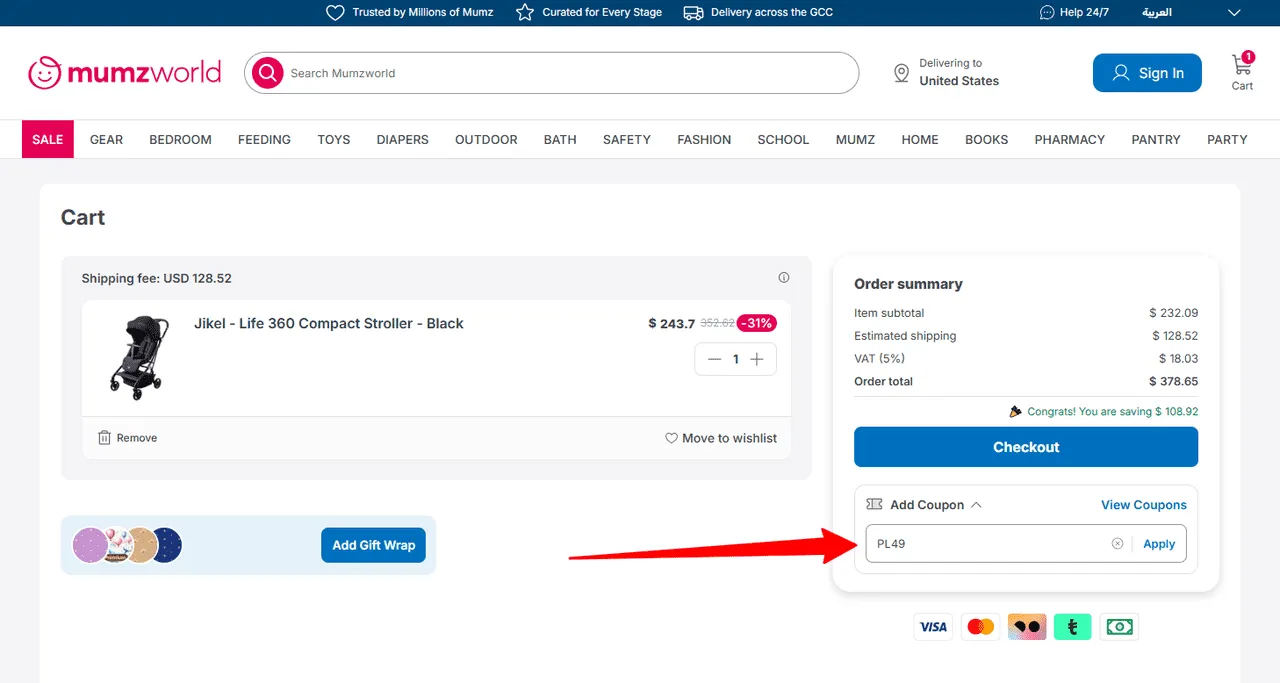Click the cash on delivery payment icon

click(1118, 626)
